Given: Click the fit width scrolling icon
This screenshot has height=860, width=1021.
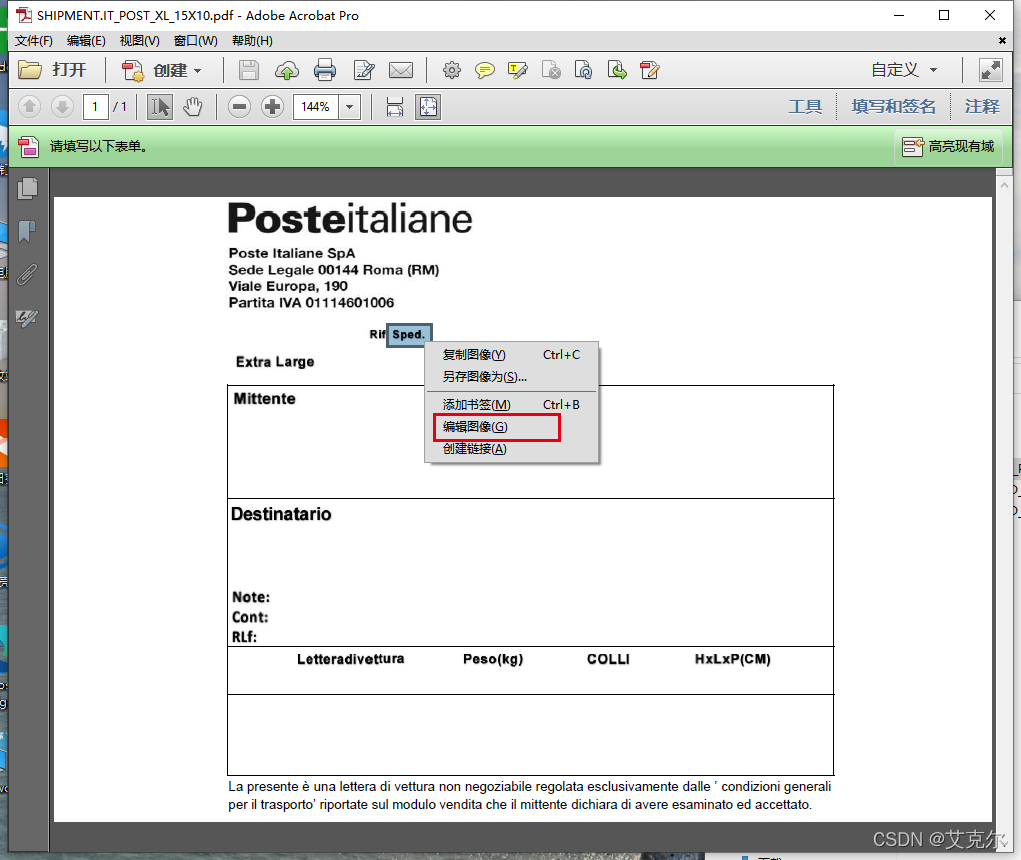Looking at the screenshot, I should point(395,107).
